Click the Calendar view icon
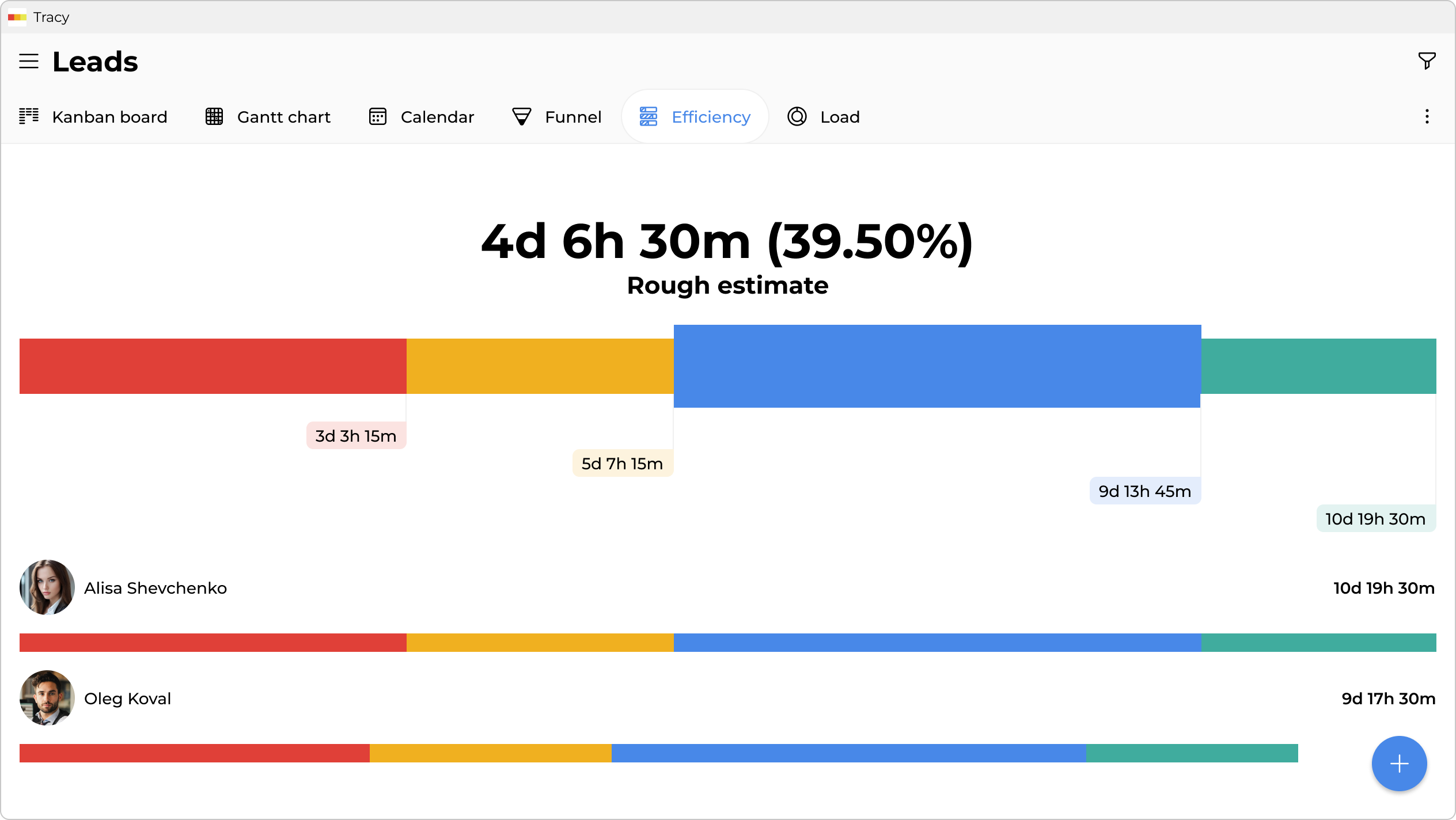 pyautogui.click(x=378, y=116)
